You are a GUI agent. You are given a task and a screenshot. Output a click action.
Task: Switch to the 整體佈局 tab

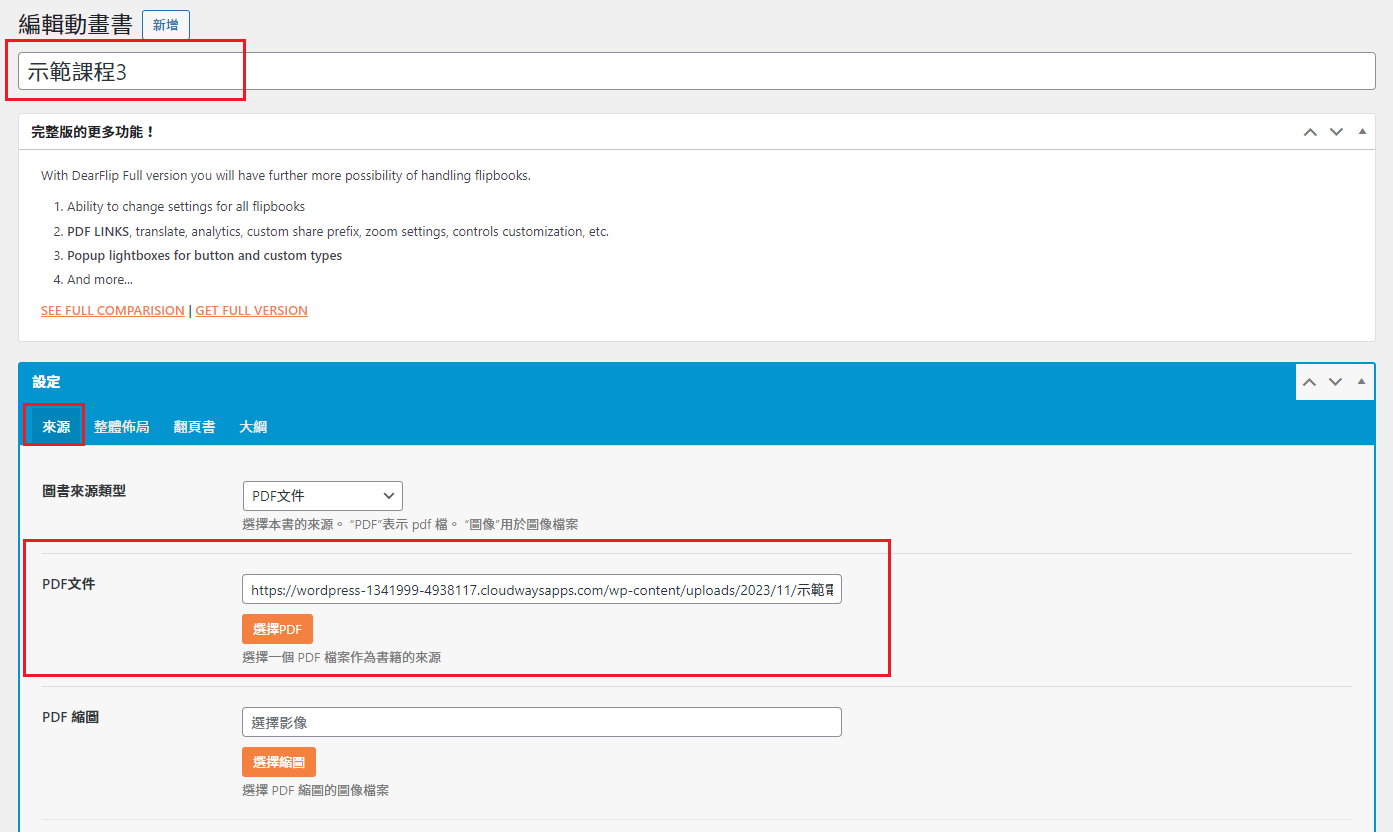[x=121, y=427]
